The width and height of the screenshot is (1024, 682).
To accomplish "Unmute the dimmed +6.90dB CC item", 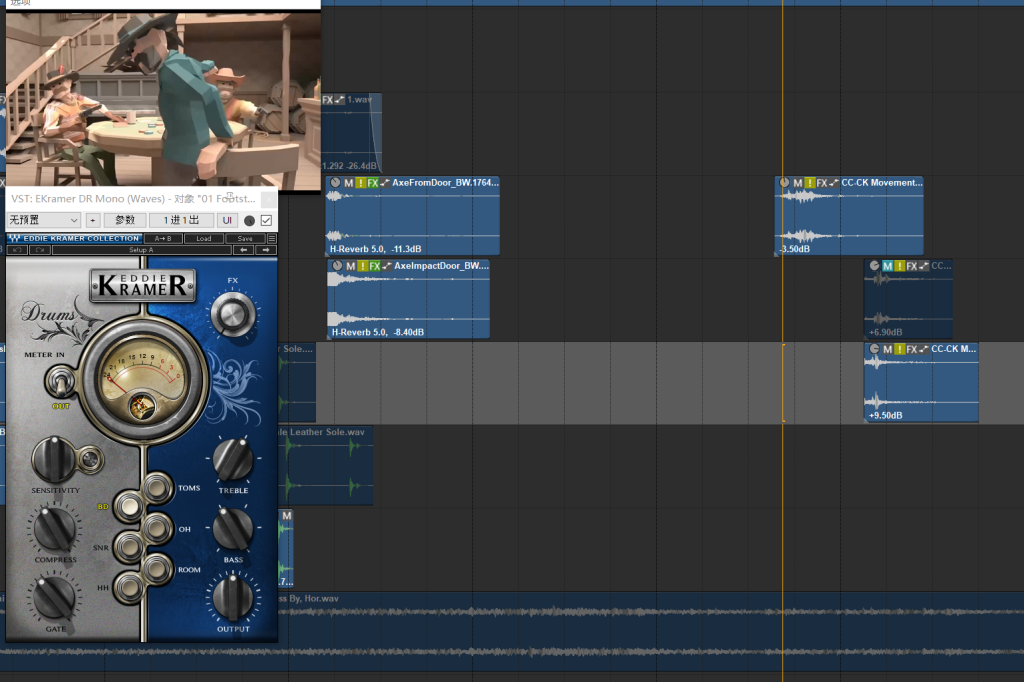I will coord(888,266).
